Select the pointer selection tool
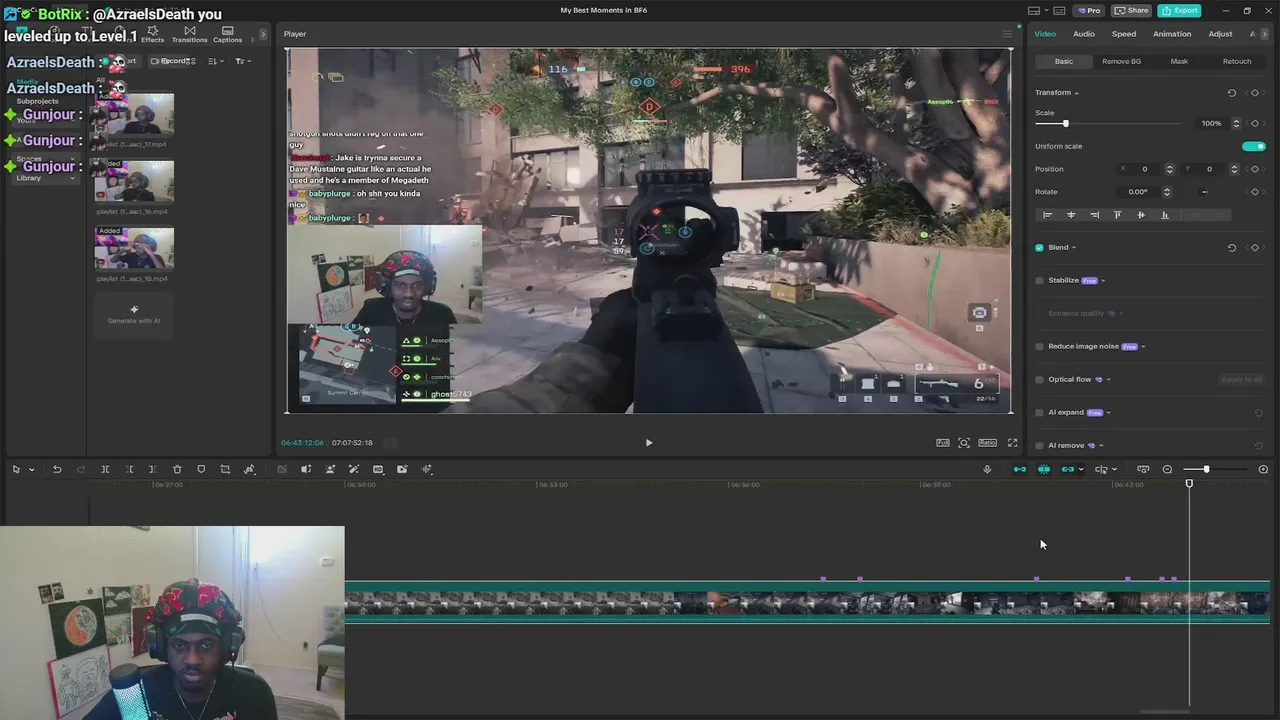 16,469
